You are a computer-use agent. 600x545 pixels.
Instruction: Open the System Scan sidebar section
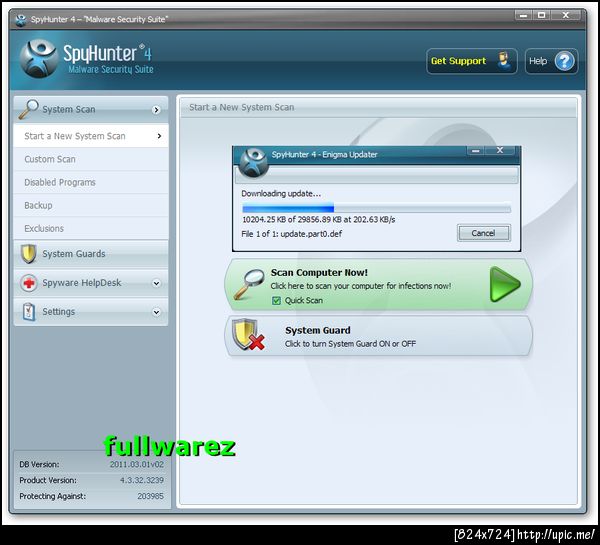[91, 109]
